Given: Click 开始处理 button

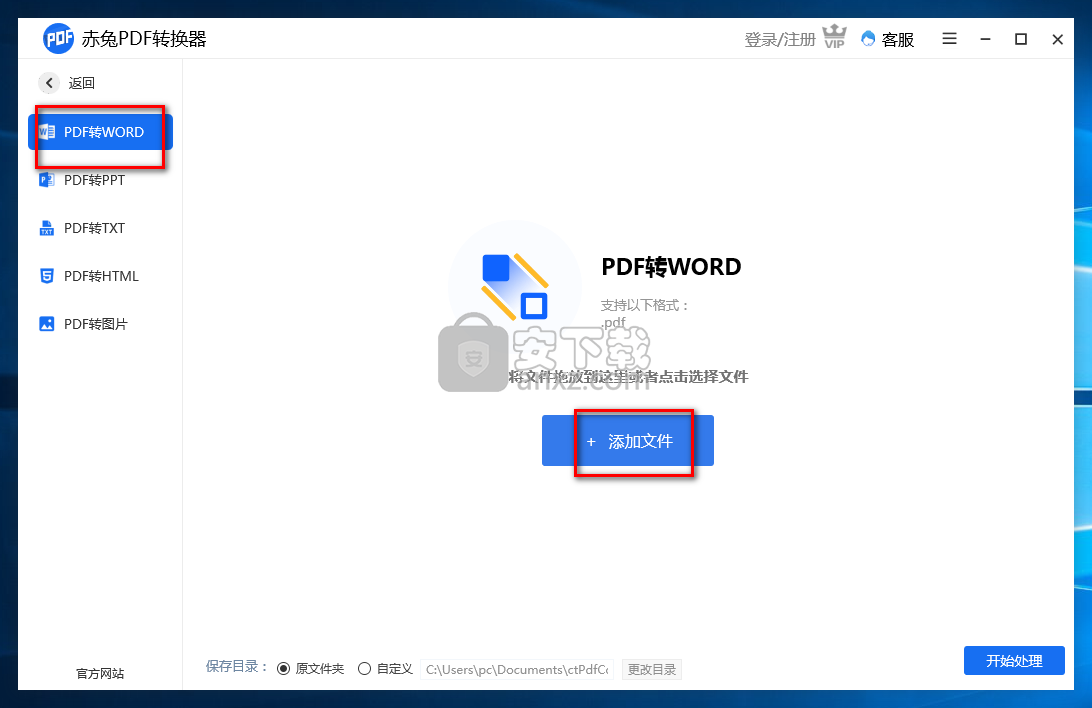Looking at the screenshot, I should [1014, 661].
